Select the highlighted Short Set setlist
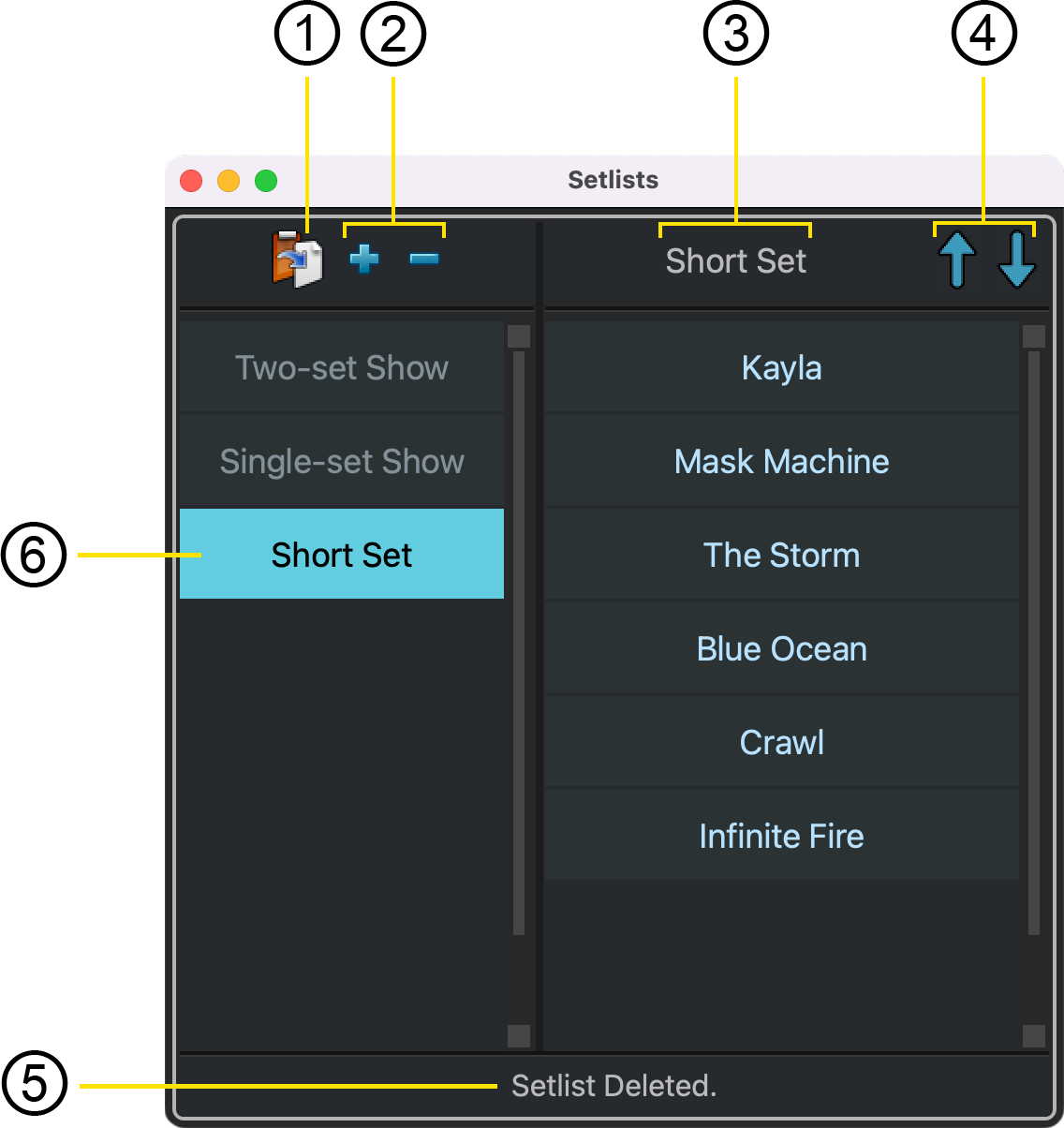Viewport: 1064px width, 1128px height. pyautogui.click(x=341, y=555)
